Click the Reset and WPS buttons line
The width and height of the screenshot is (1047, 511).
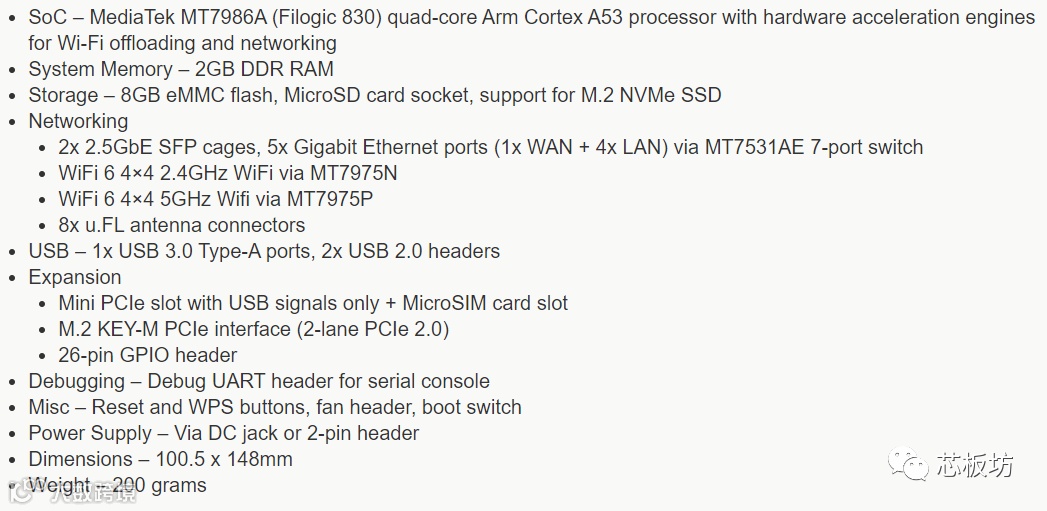click(x=275, y=407)
